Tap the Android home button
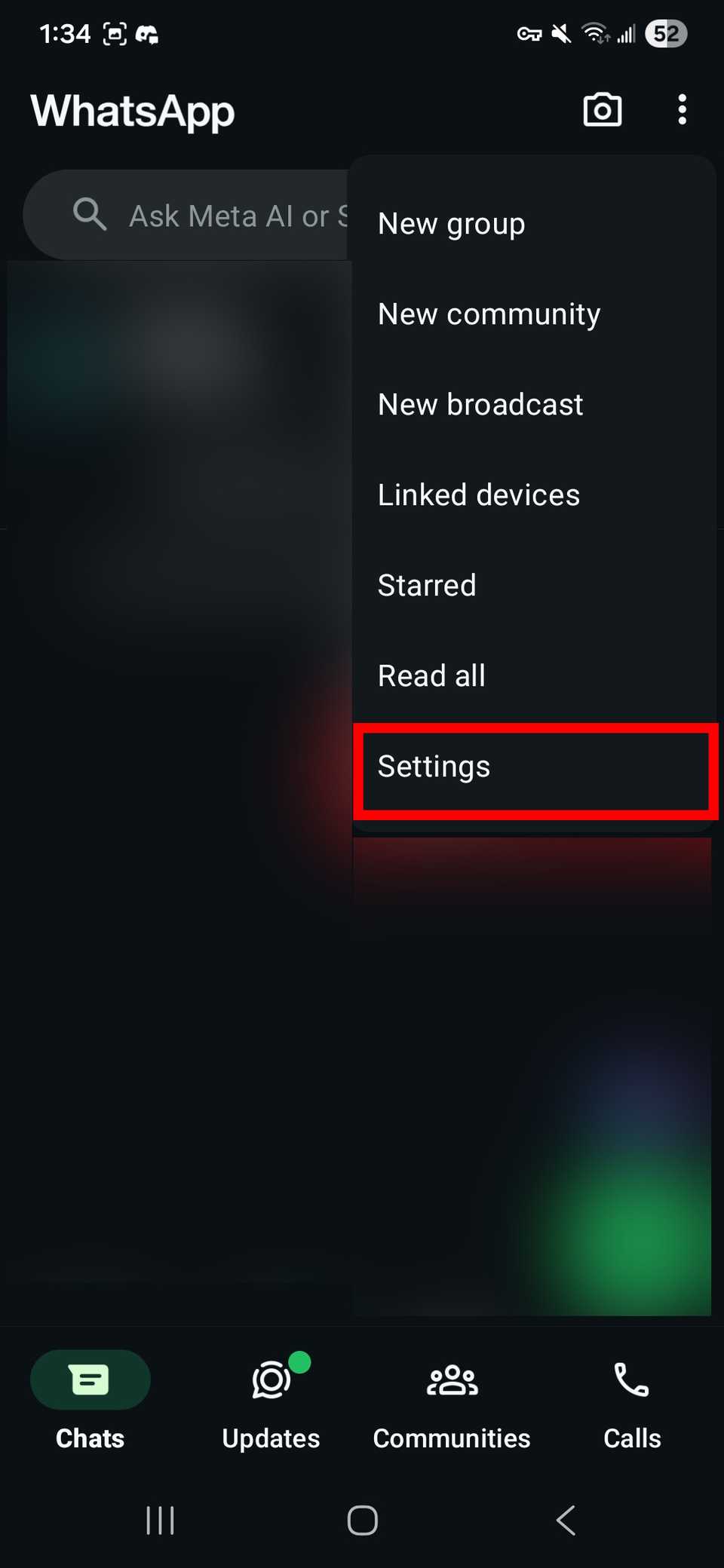The height and width of the screenshot is (1568, 724). [362, 1520]
